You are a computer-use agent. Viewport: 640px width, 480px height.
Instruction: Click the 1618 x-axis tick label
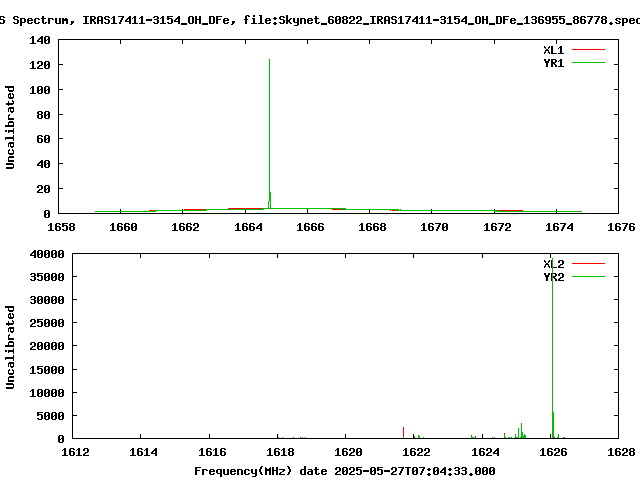pos(280,452)
